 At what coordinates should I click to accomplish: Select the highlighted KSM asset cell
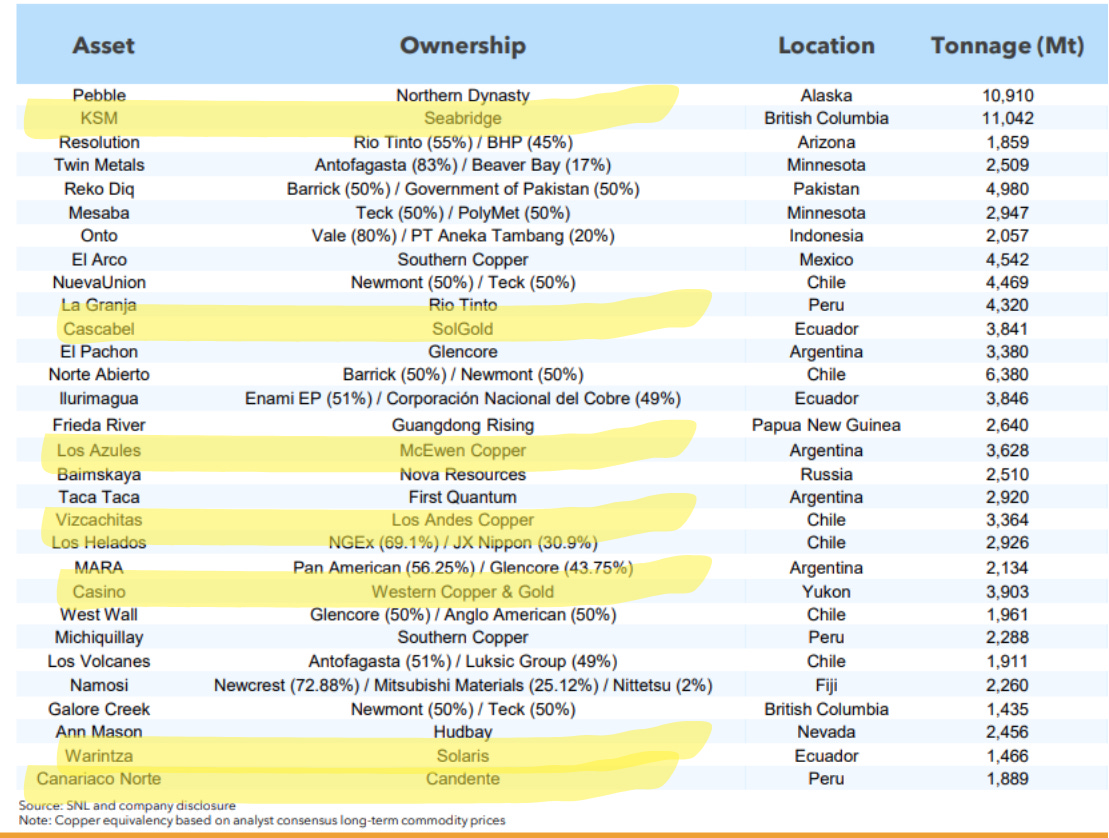[x=99, y=118]
